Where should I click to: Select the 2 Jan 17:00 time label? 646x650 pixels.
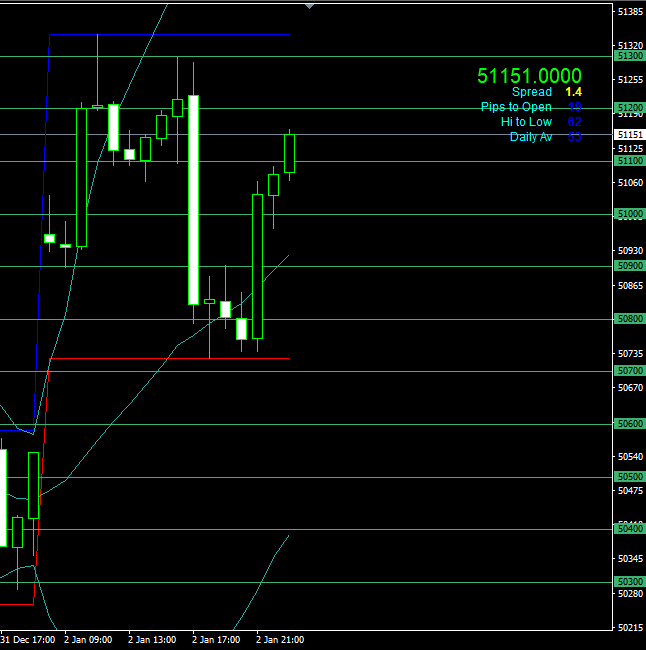coord(216,639)
